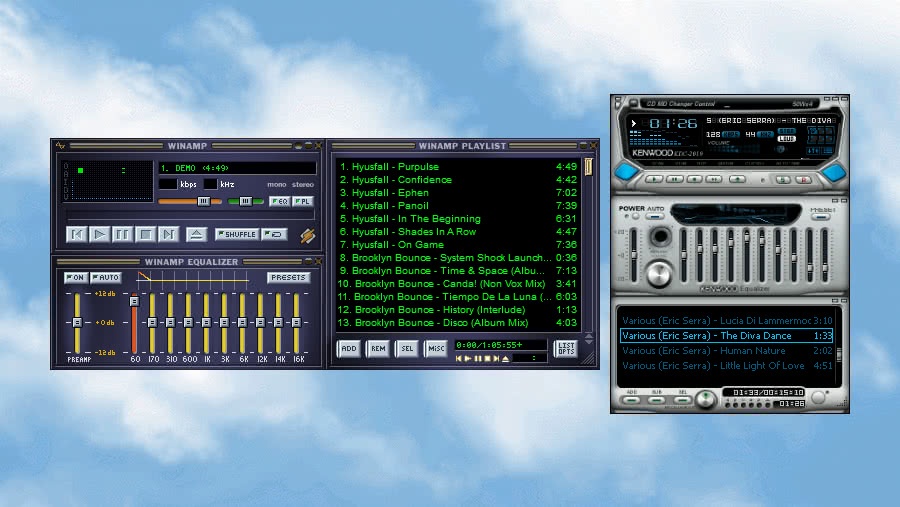Open file with Winamp eject button
This screenshot has width=900, height=507.
196,234
